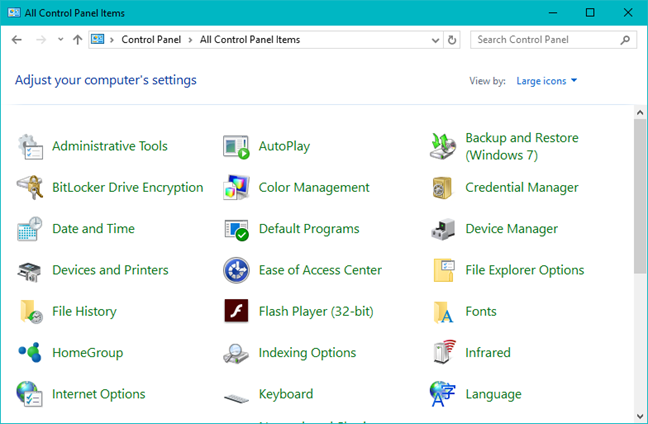Screen dimensions: 648x424
Task: Click the HomeGroup icon
Action: click(x=30, y=352)
